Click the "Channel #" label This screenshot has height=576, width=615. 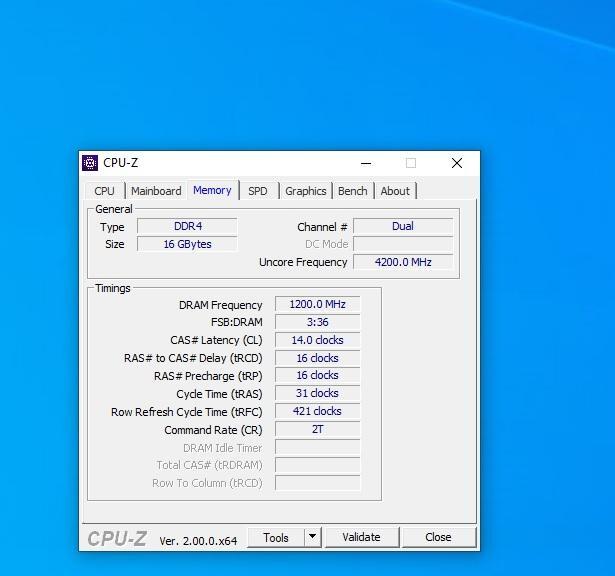(x=322, y=227)
